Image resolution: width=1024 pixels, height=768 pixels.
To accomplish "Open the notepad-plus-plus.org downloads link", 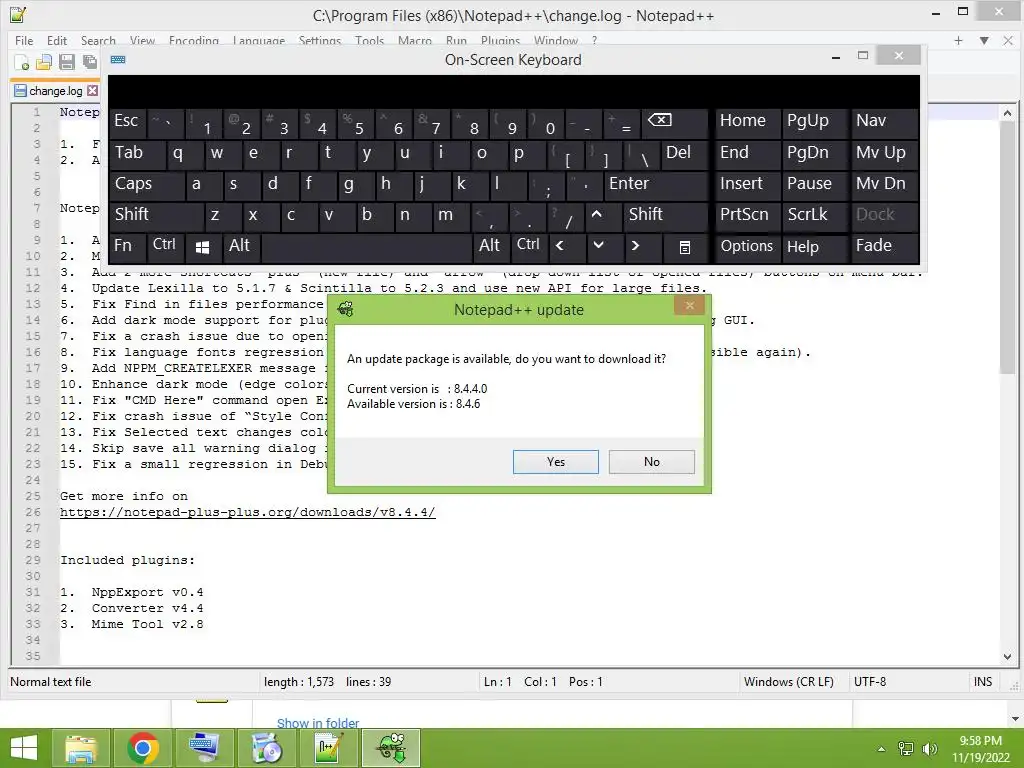I will point(248,512).
